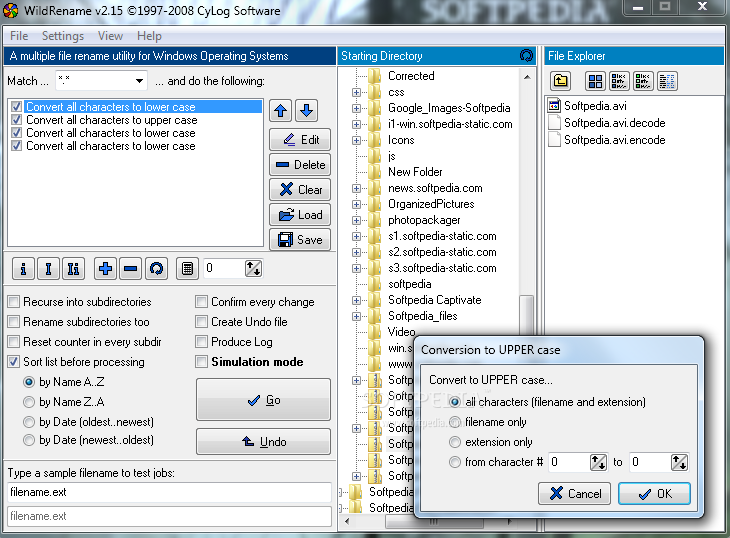Select the Softpedia.avi file icon
730x538 pixels.
(x=554, y=106)
